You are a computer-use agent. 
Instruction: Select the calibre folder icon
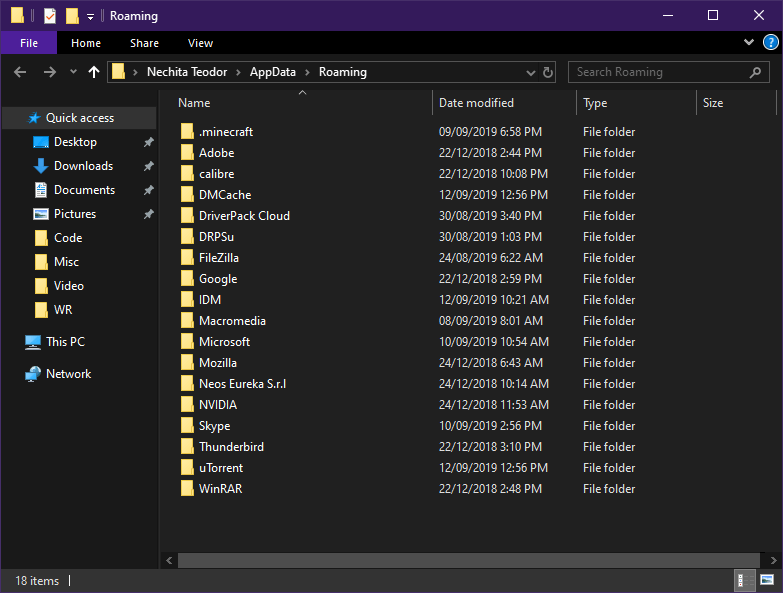pos(187,173)
